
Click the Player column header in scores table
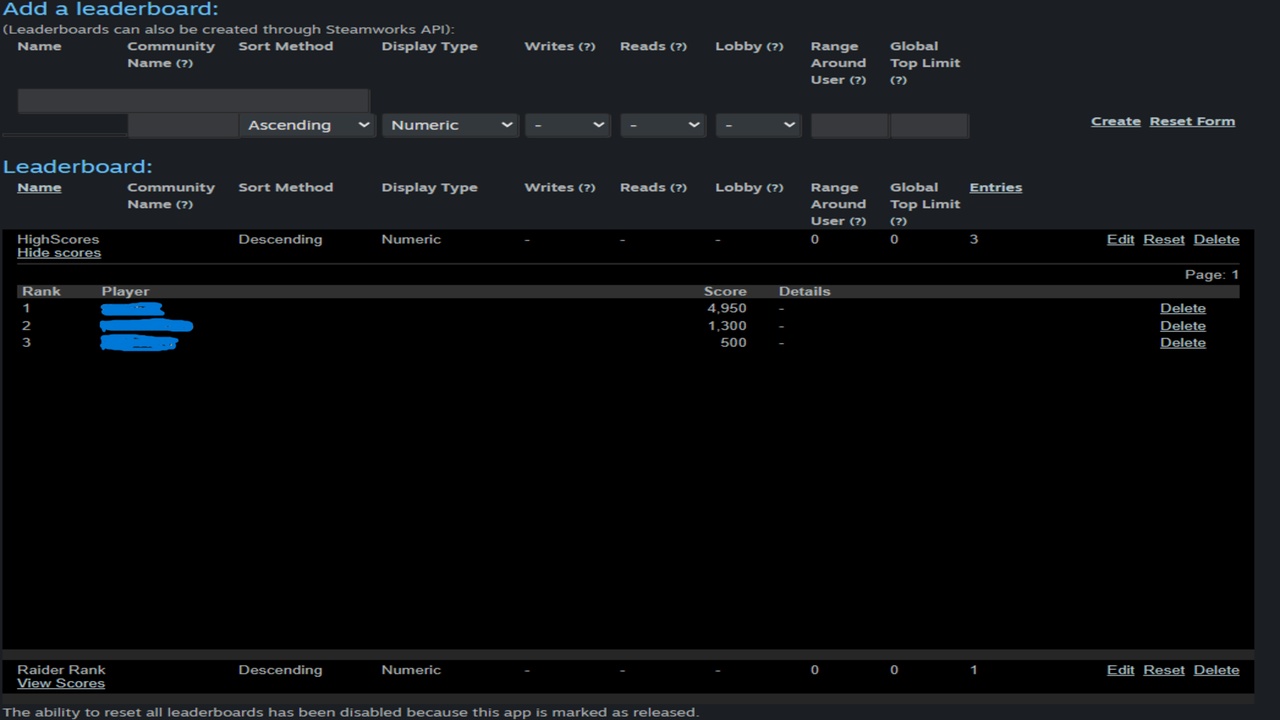coord(125,291)
